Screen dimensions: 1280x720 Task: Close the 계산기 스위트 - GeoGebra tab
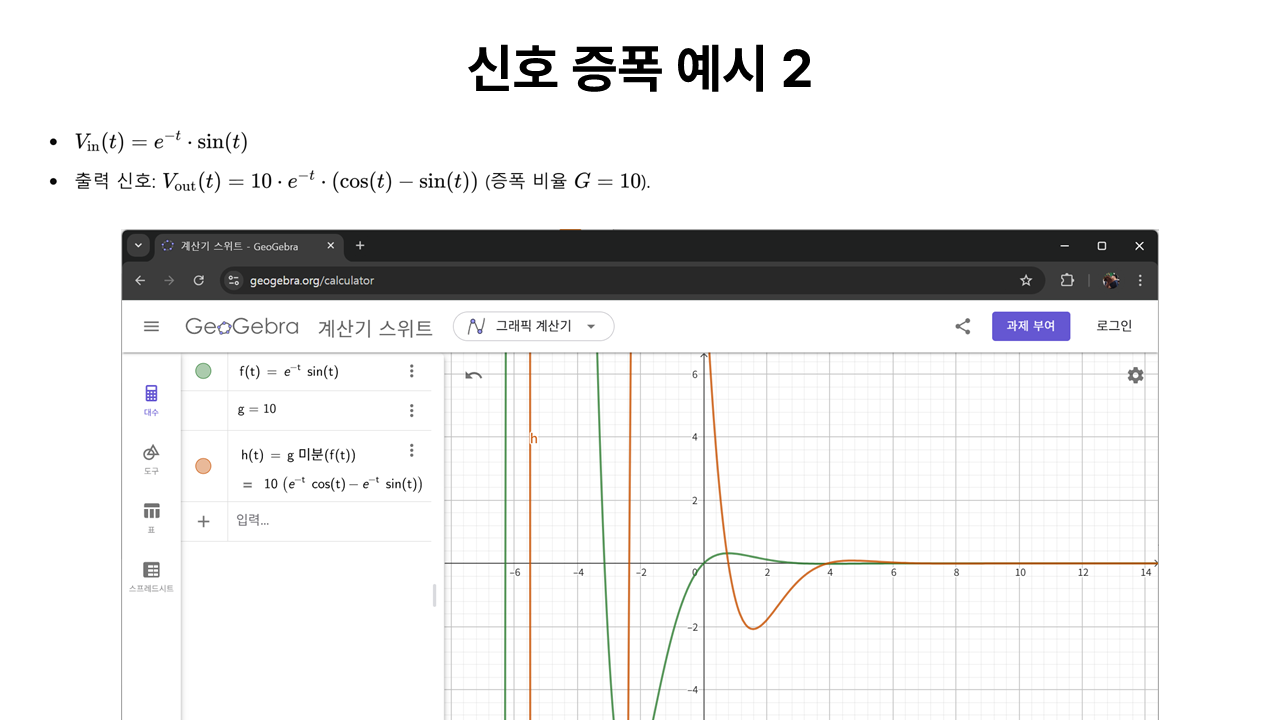pos(330,246)
